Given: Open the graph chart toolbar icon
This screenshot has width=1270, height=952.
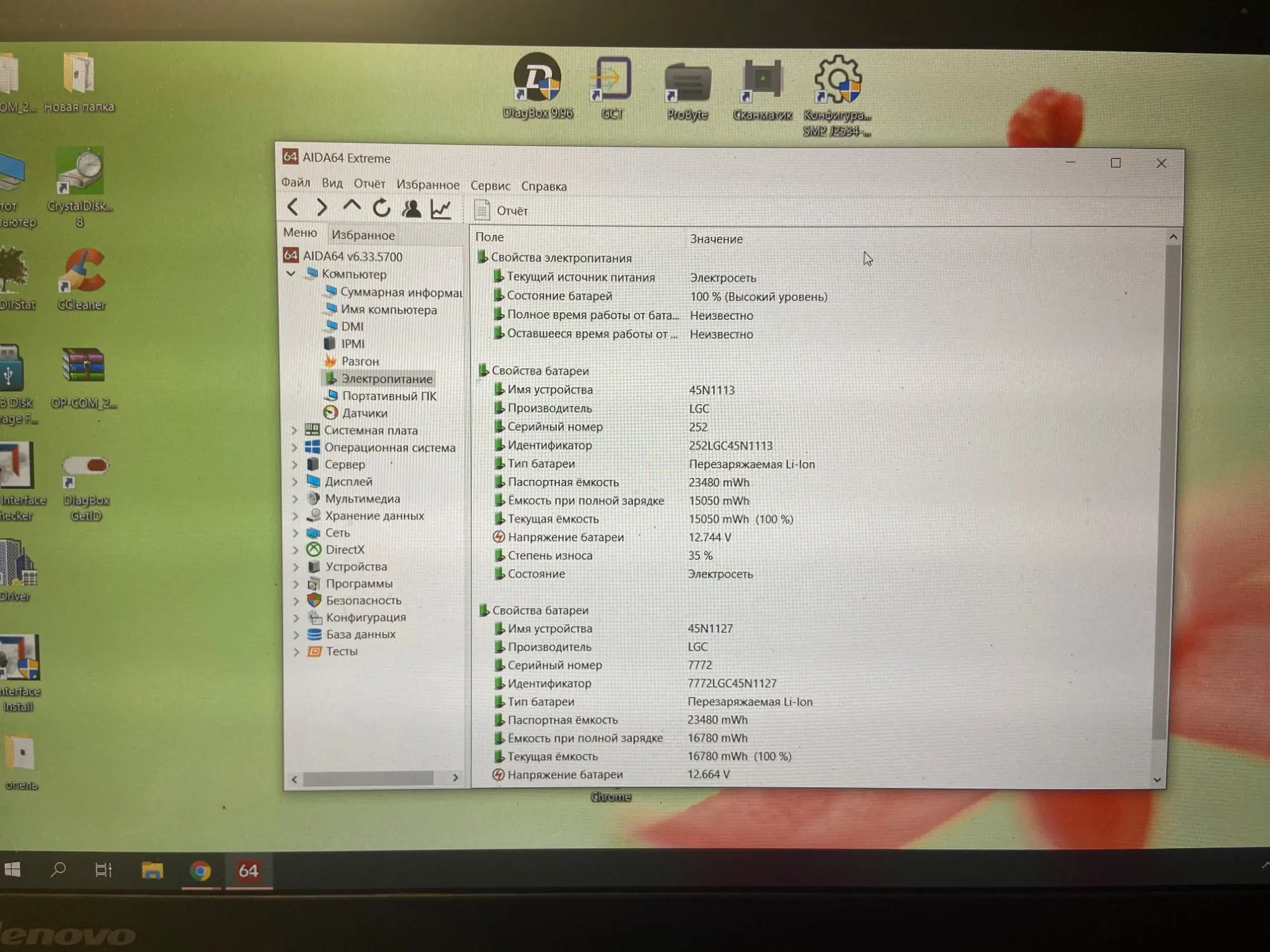Looking at the screenshot, I should coord(441,209).
